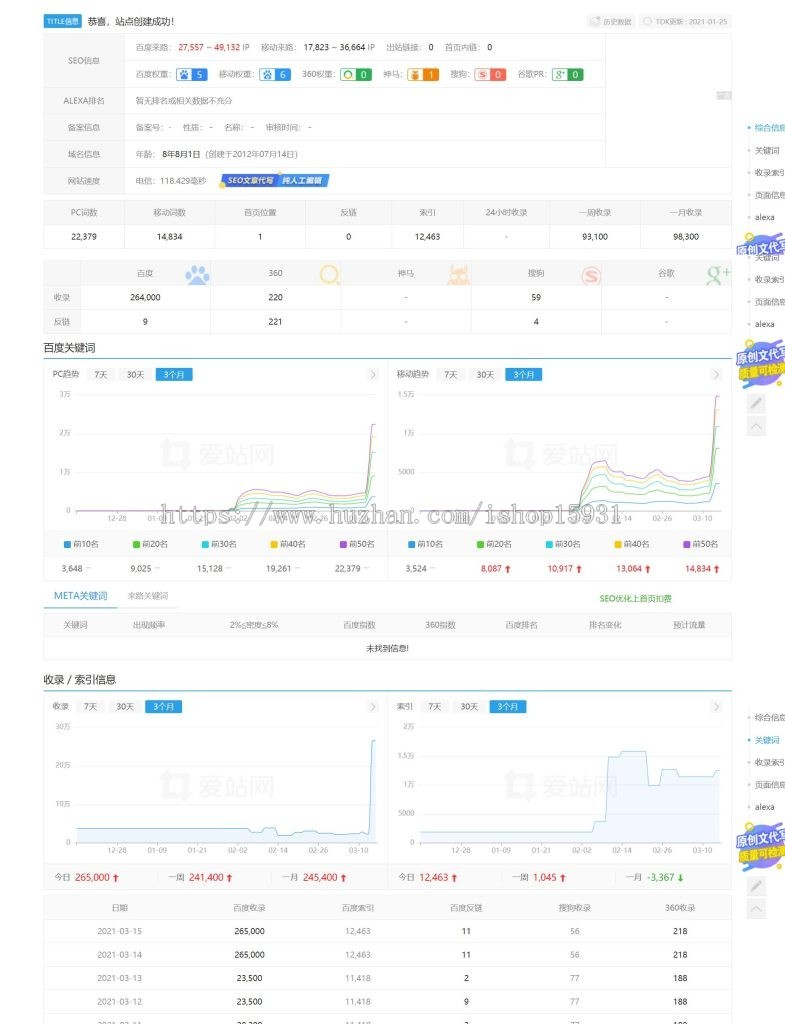
Task: Follow the SEO优化上首页扣费 link
Action: (x=635, y=598)
